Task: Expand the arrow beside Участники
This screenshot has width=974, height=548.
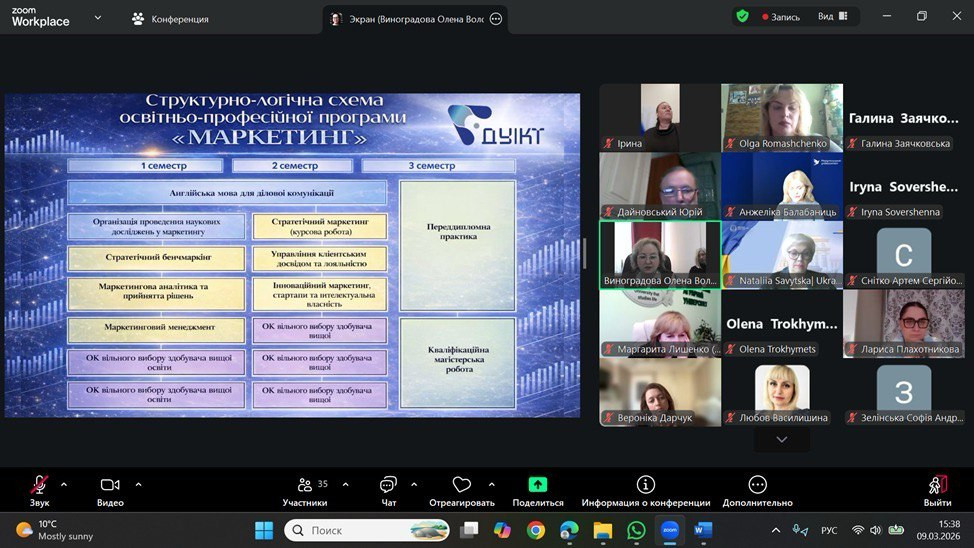Action: [x=345, y=485]
